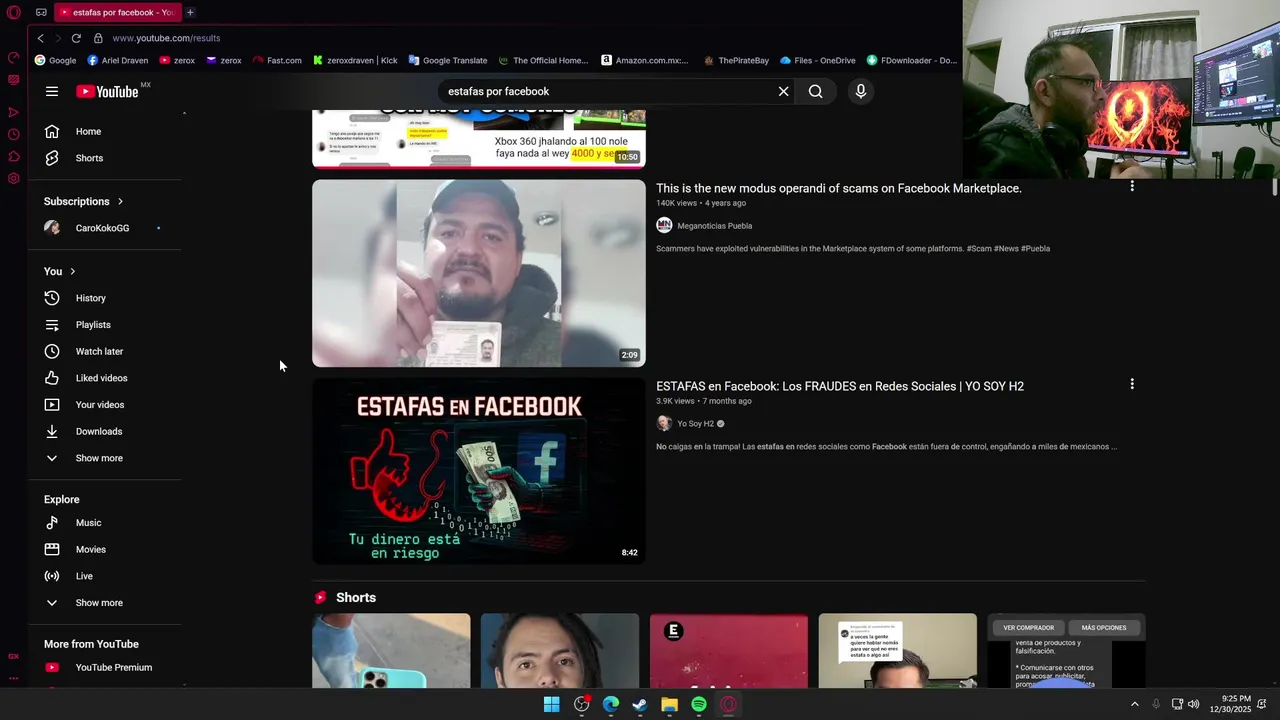Open options menu for YO SOY H2 video
The image size is (1280, 720).
click(x=1132, y=384)
